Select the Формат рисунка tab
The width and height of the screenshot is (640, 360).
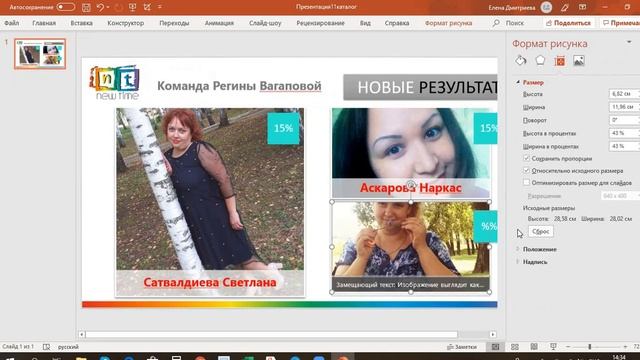tap(448, 23)
